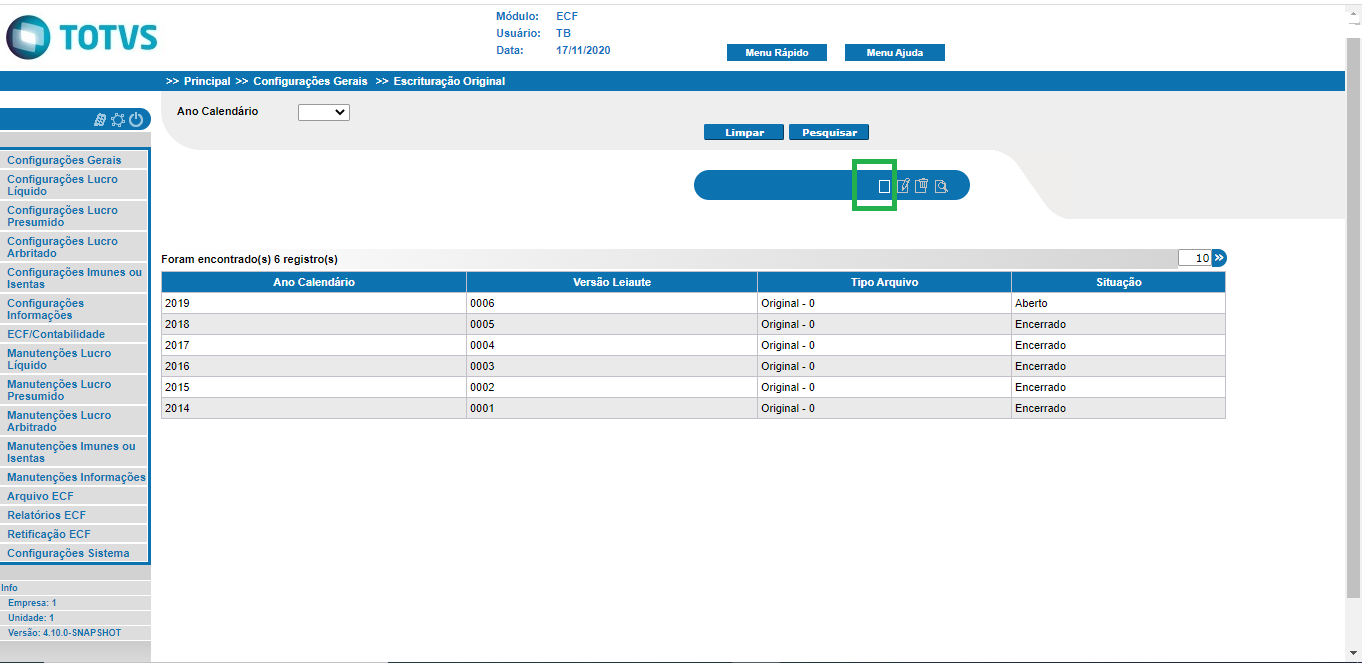Screen dimensions: 1366x663
Task: Open Arquivo ECF sidebar menu
Action: tap(75, 496)
